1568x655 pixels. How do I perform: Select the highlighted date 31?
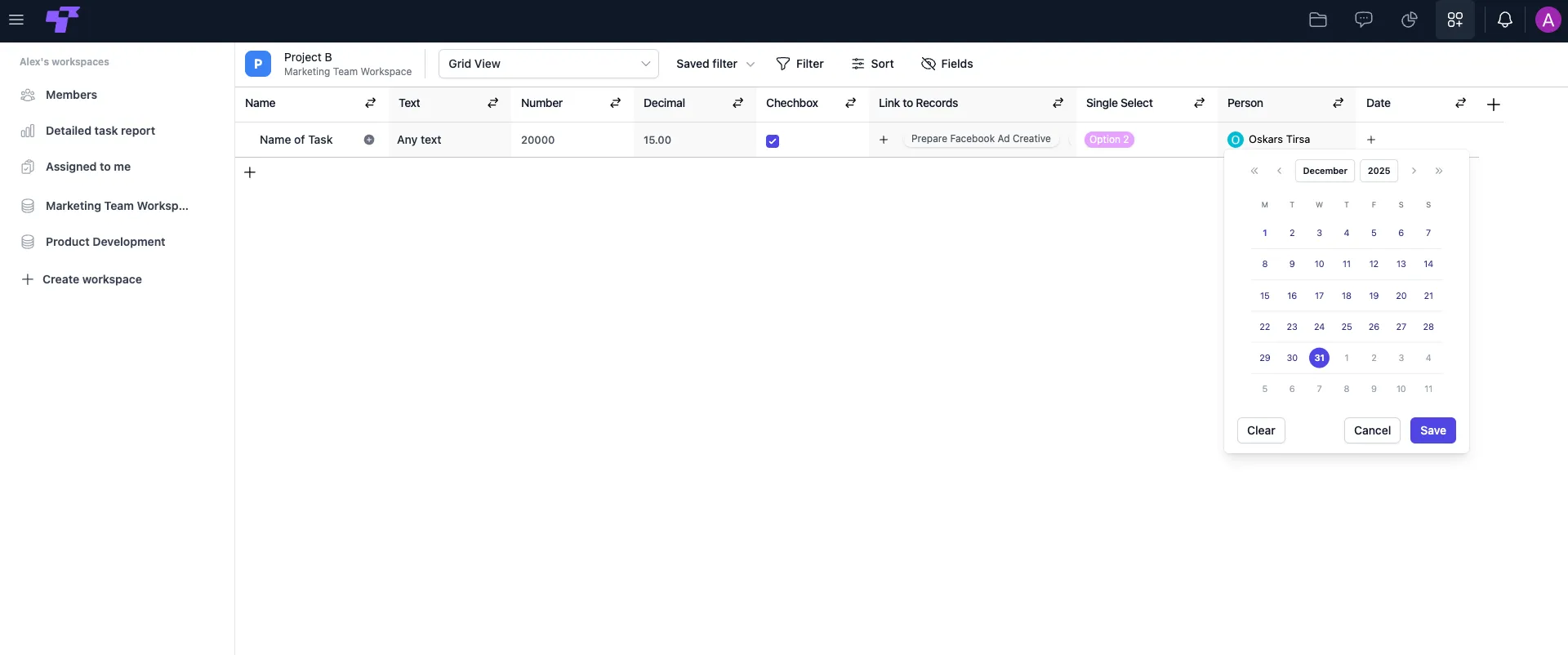[x=1319, y=358]
